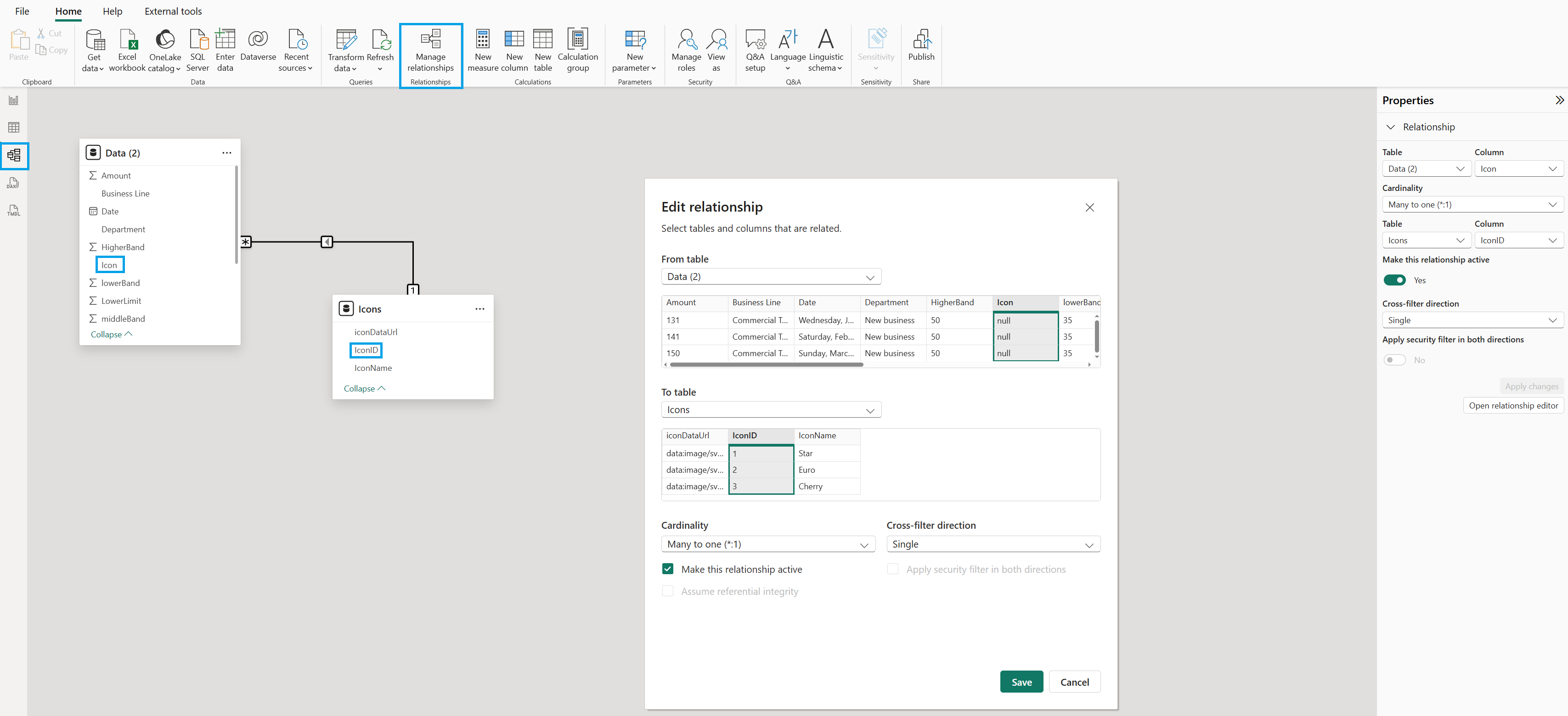
Task: Toggle the relationship active switch in Properties
Action: coord(1394,280)
